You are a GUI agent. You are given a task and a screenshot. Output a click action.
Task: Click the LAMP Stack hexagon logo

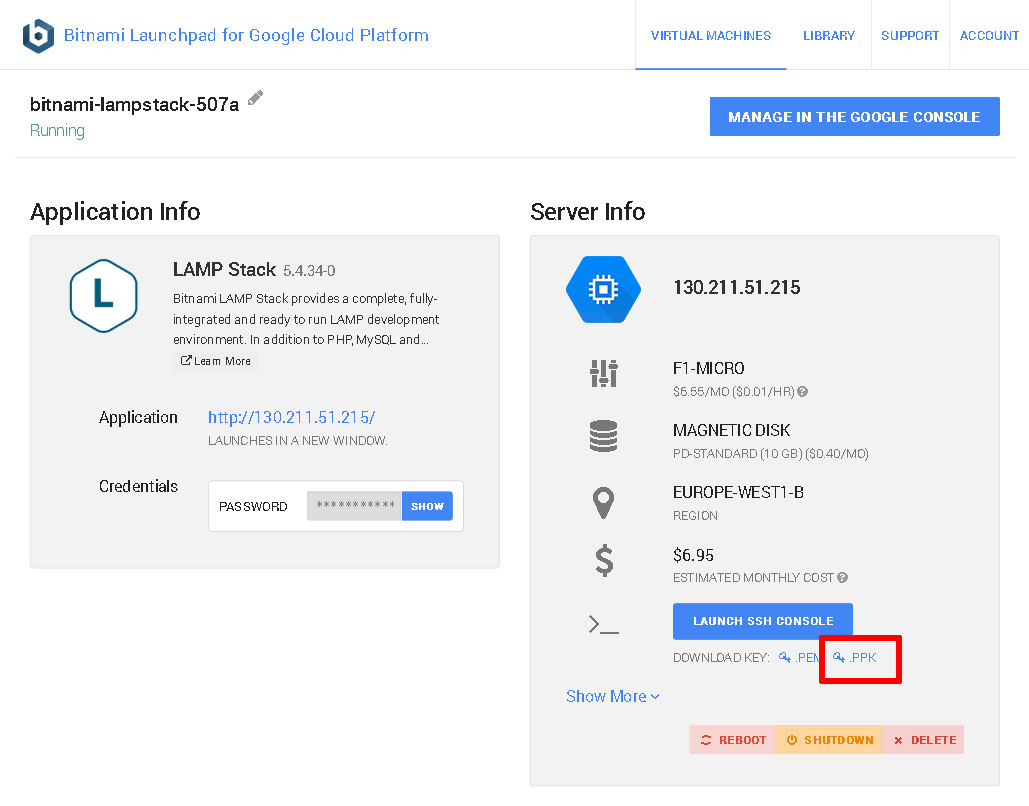point(104,295)
